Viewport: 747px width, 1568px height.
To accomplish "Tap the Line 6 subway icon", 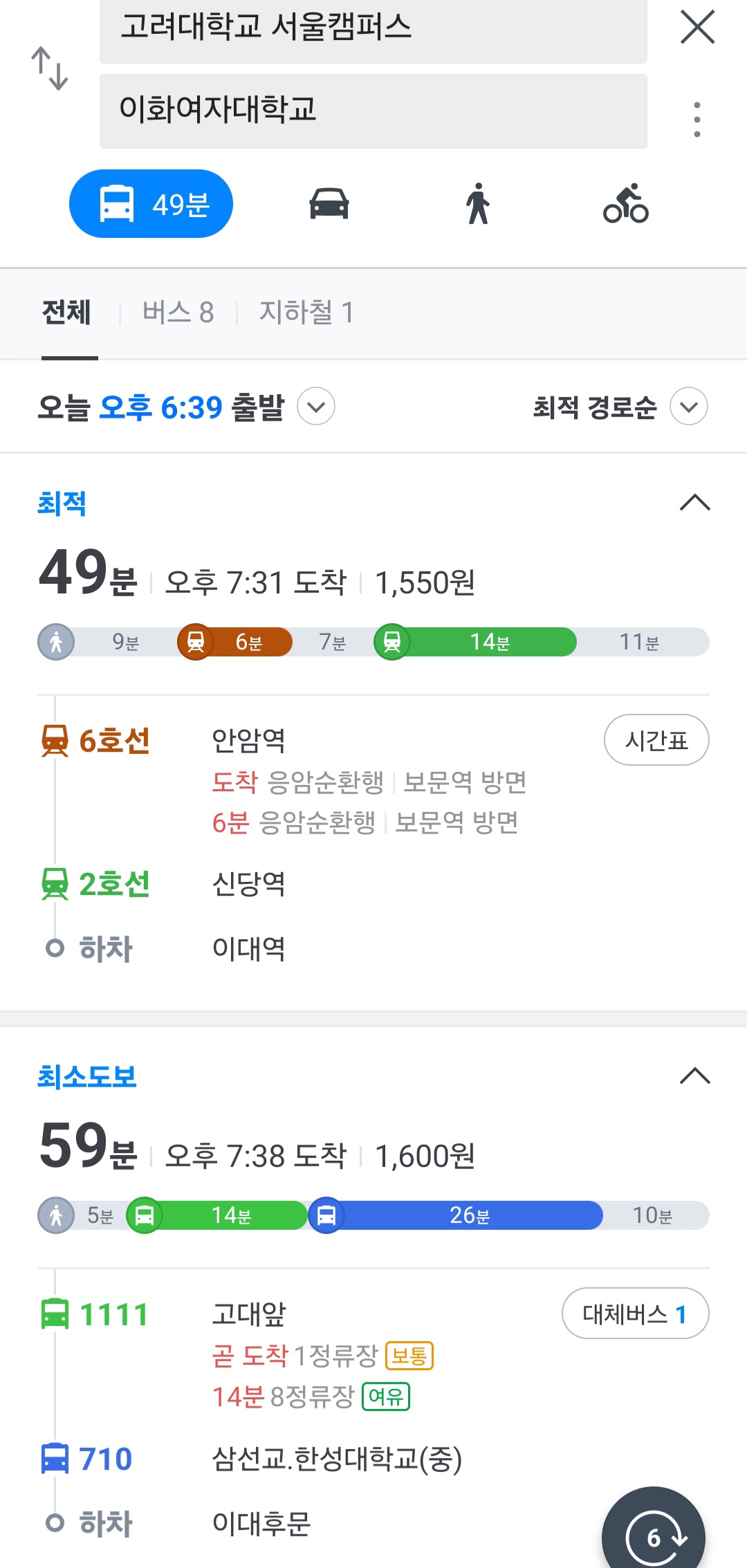I will click(55, 741).
